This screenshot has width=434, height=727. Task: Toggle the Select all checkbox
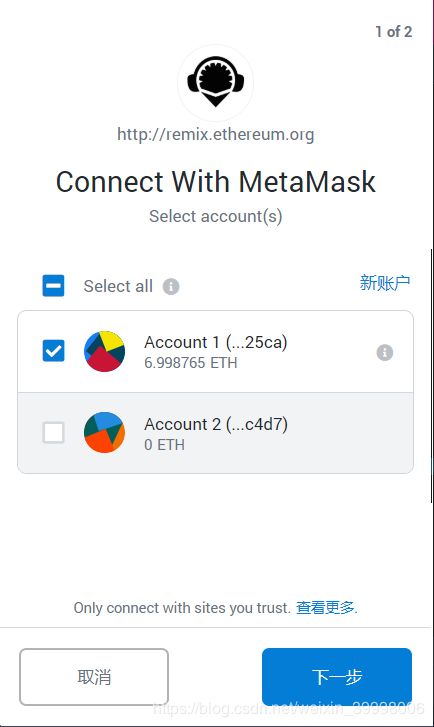point(53,286)
